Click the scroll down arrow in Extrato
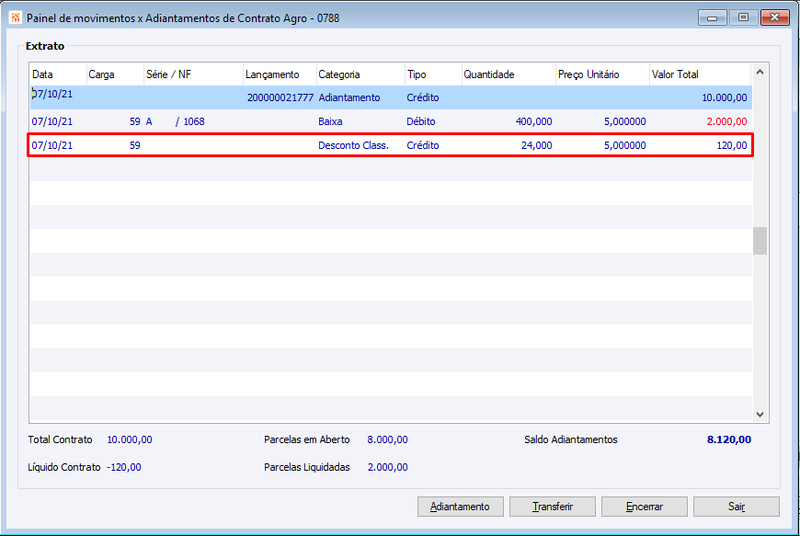The height and width of the screenshot is (536, 800). [760, 414]
